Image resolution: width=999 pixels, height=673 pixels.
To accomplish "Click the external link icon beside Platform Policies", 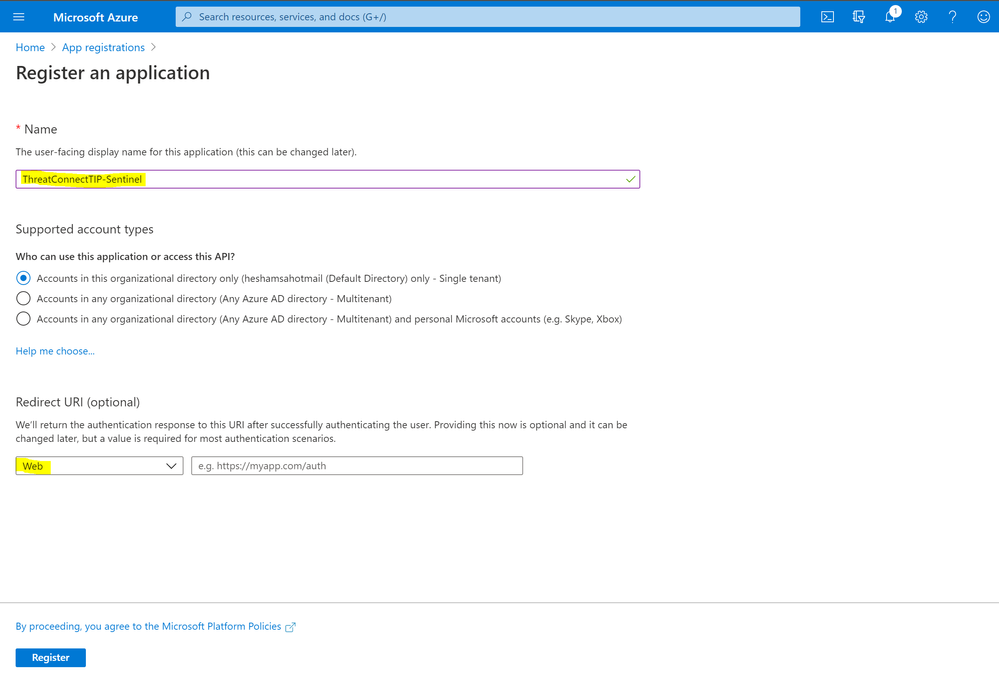I will (291, 627).
